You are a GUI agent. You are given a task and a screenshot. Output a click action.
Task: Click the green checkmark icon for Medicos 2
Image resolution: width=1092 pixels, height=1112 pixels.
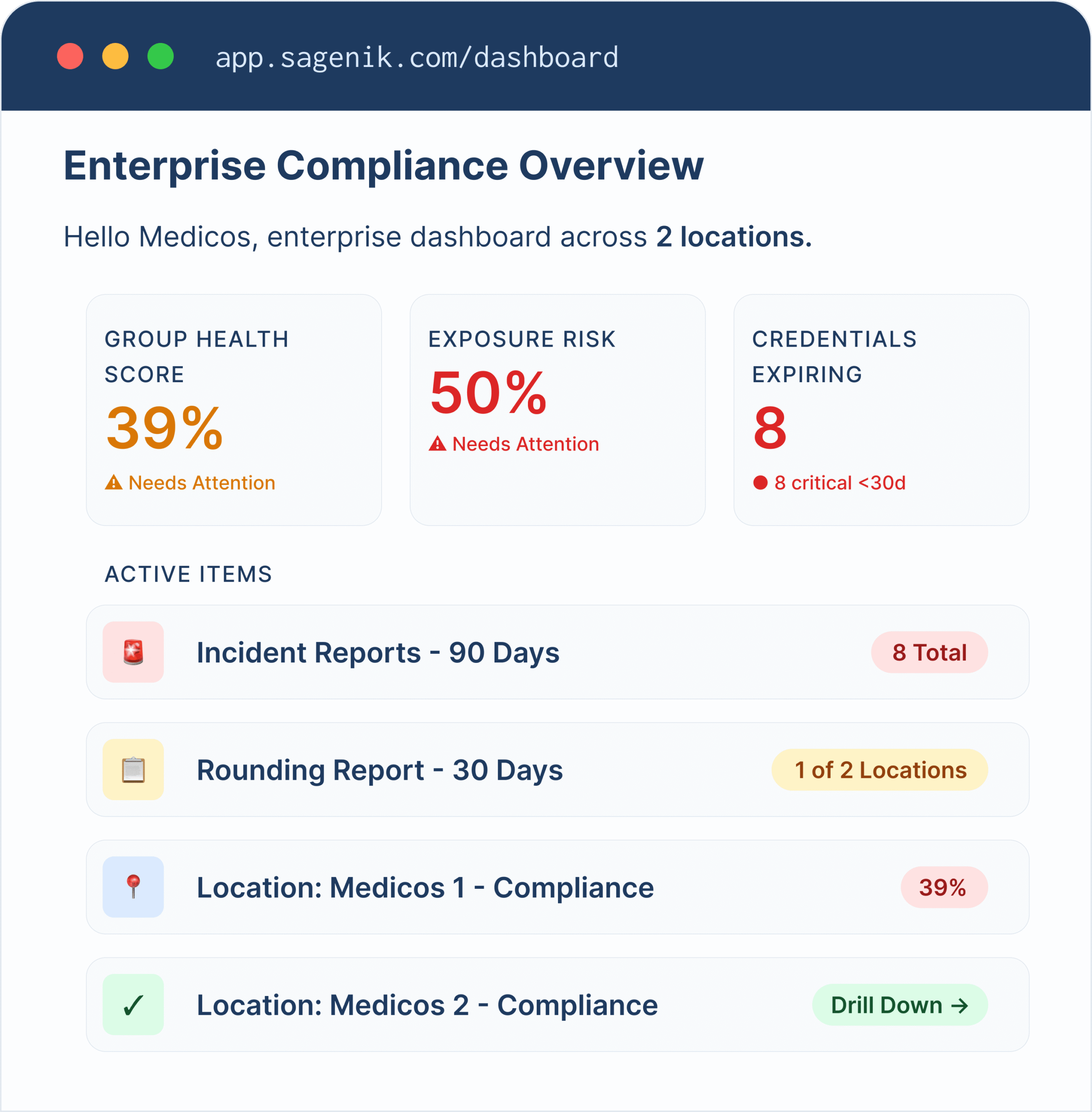(x=133, y=1005)
